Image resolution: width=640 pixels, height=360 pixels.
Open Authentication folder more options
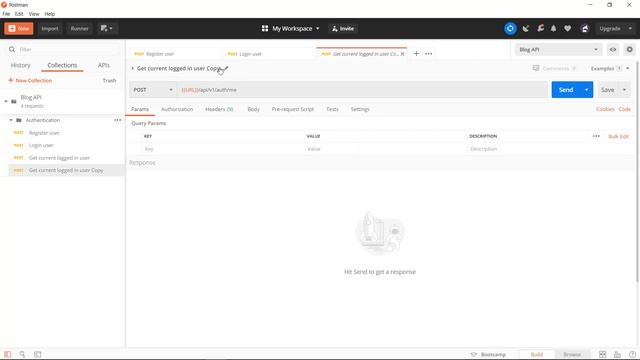coord(118,120)
